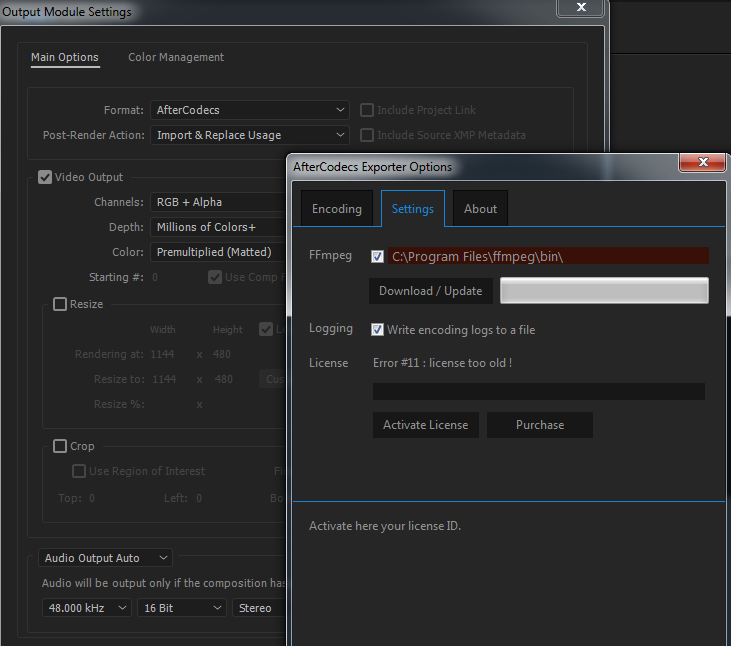Open the 16 Bit audio depth dropdown
Screen dimensions: 731x646
182,608
